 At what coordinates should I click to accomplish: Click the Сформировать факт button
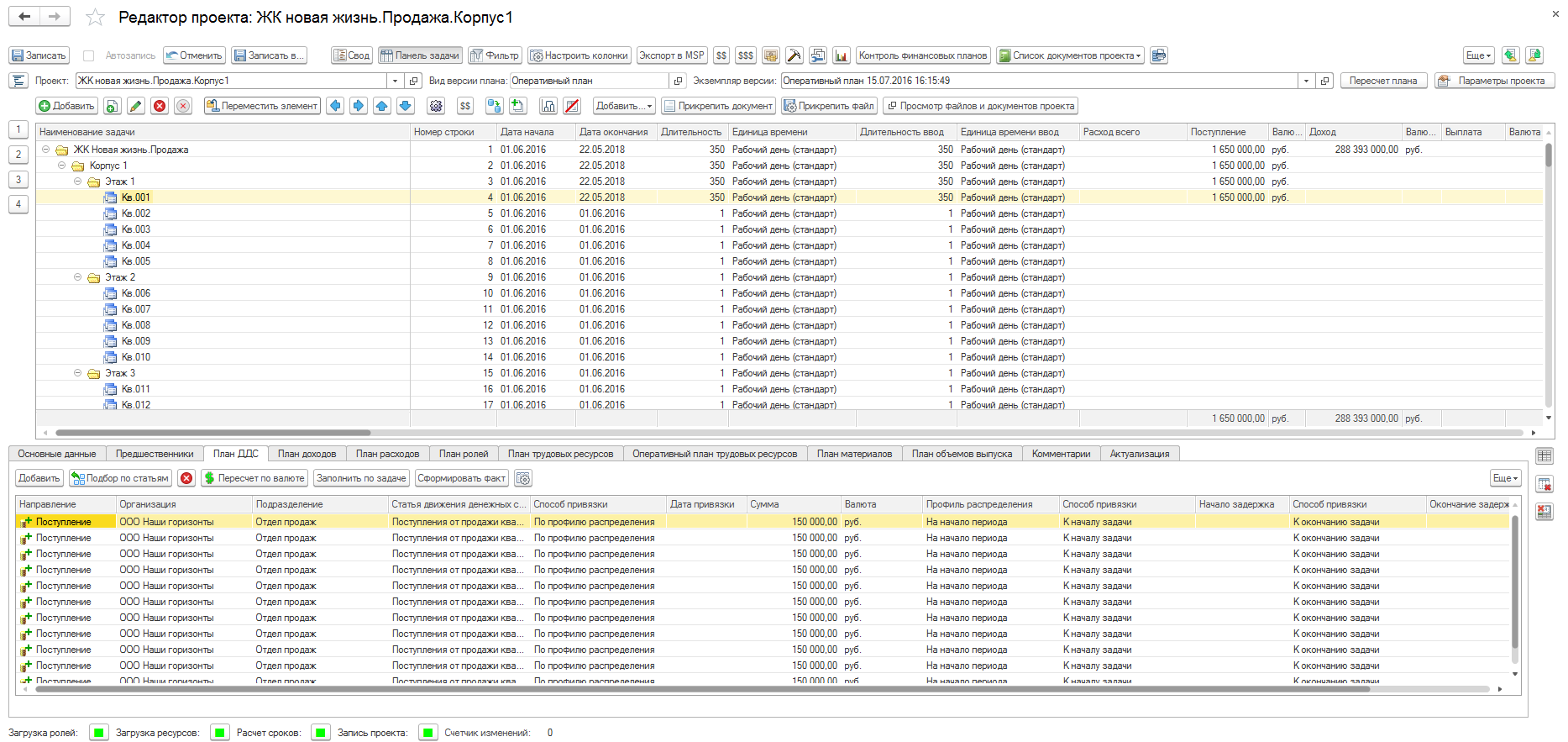click(x=461, y=478)
